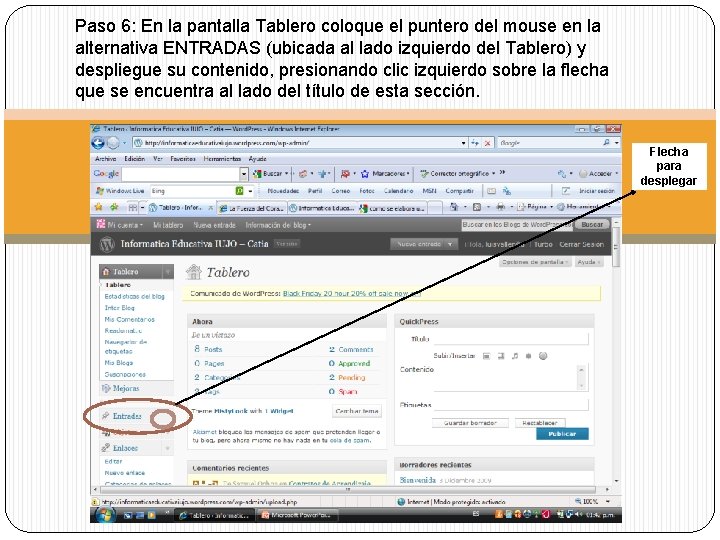The image size is (720, 540).
Task: Expand the Ayuda help tab
Action: (x=589, y=262)
